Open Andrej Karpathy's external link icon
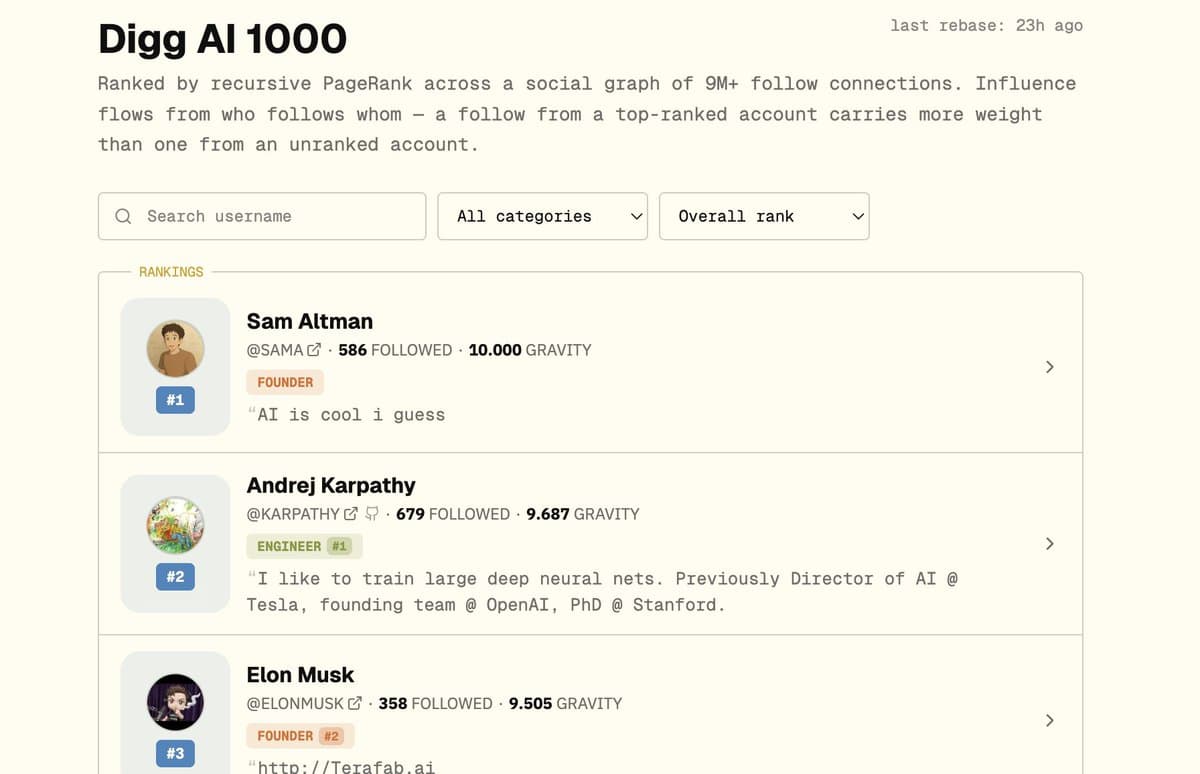1200x774 pixels. [351, 513]
